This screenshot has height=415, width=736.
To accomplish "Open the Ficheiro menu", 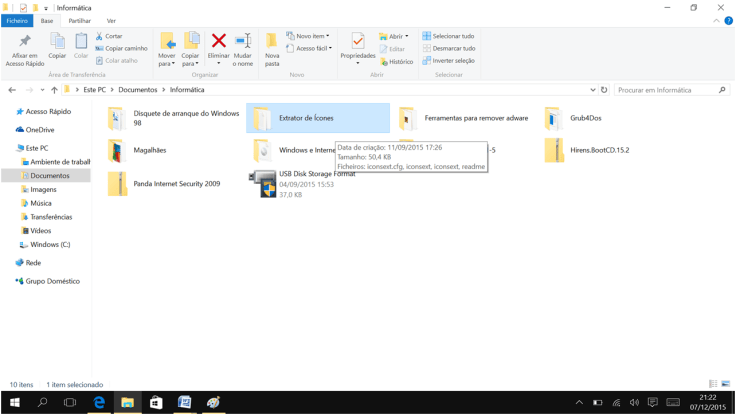I will (x=17, y=20).
